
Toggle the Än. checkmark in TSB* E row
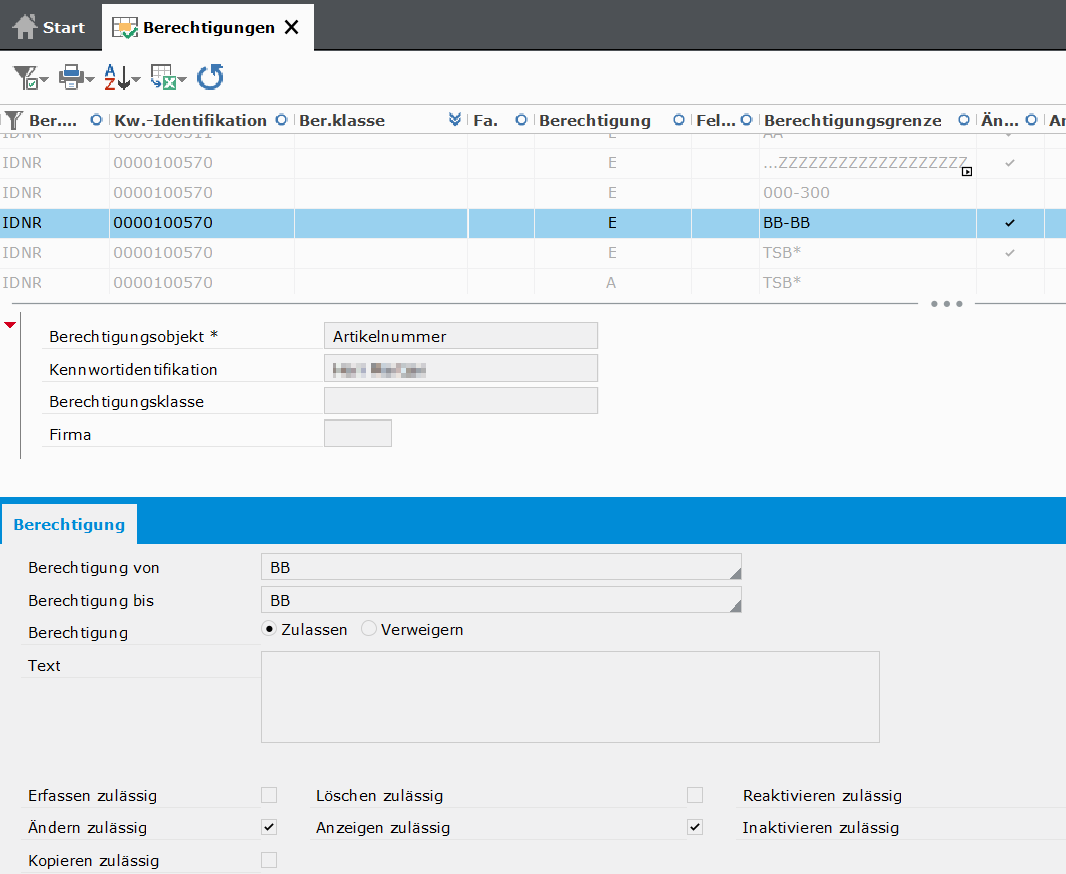(1010, 253)
